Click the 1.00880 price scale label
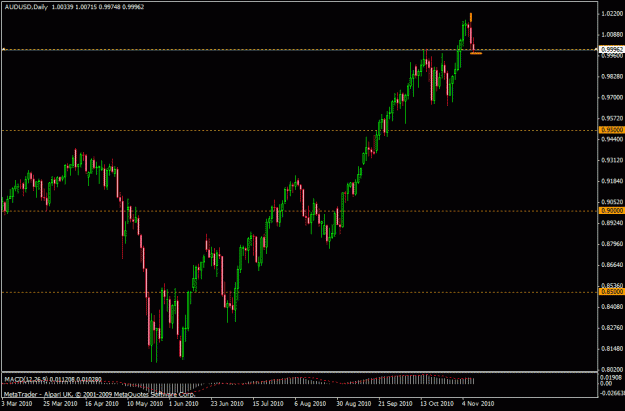The width and height of the screenshot is (625, 411). [612, 35]
